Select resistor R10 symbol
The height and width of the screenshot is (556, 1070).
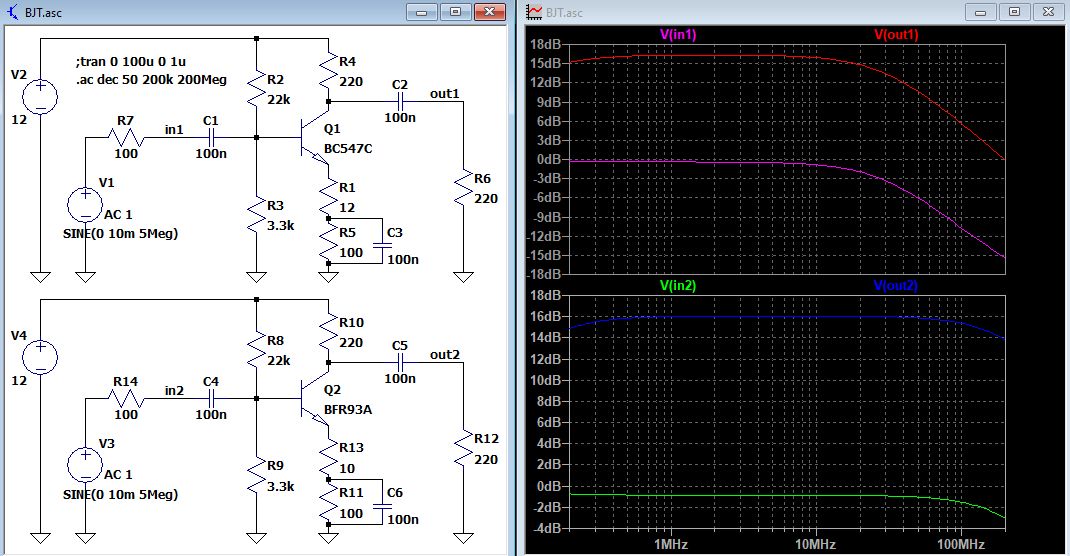[x=328, y=332]
